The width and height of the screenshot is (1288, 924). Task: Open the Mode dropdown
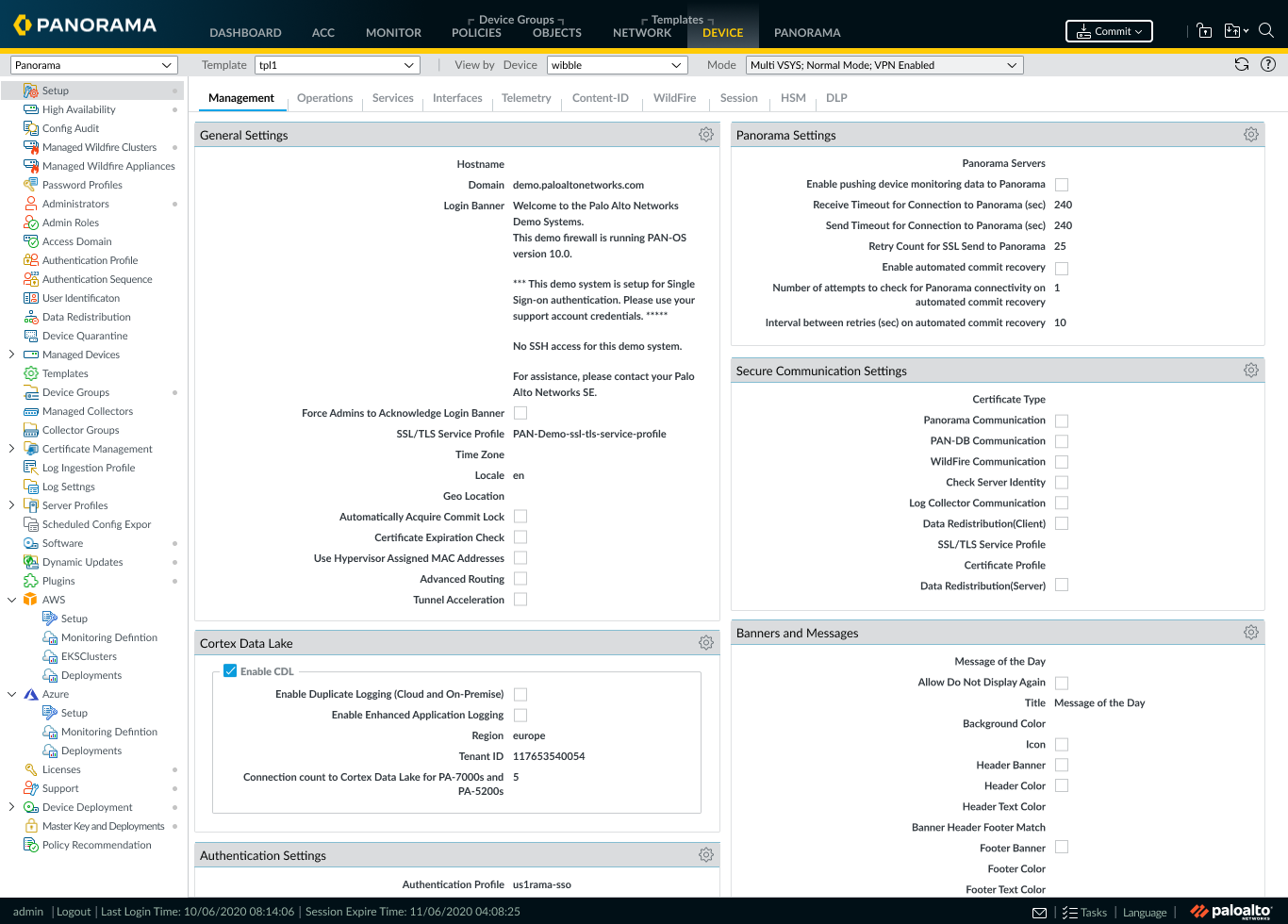pos(884,65)
